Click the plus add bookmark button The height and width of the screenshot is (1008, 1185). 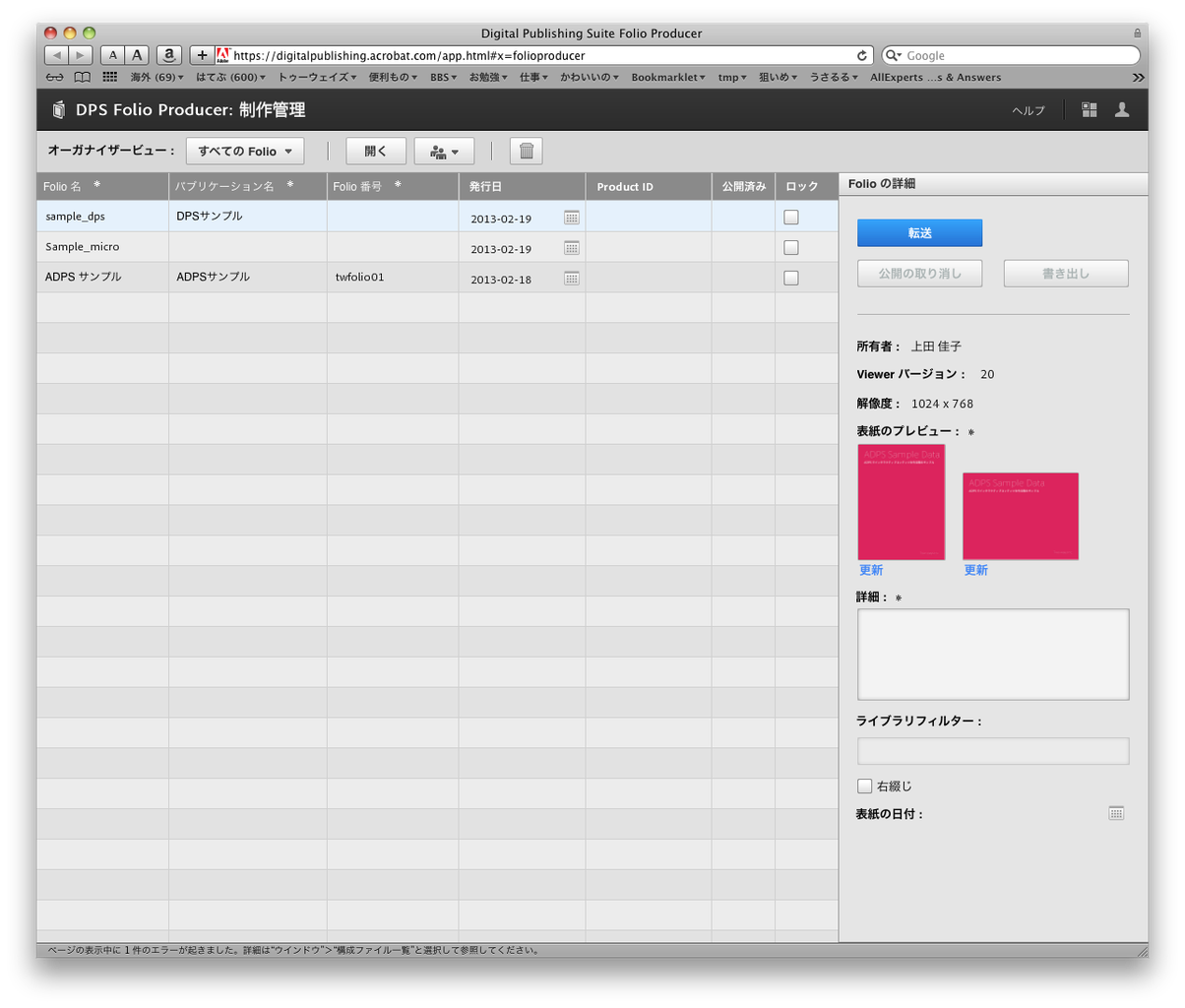[202, 56]
